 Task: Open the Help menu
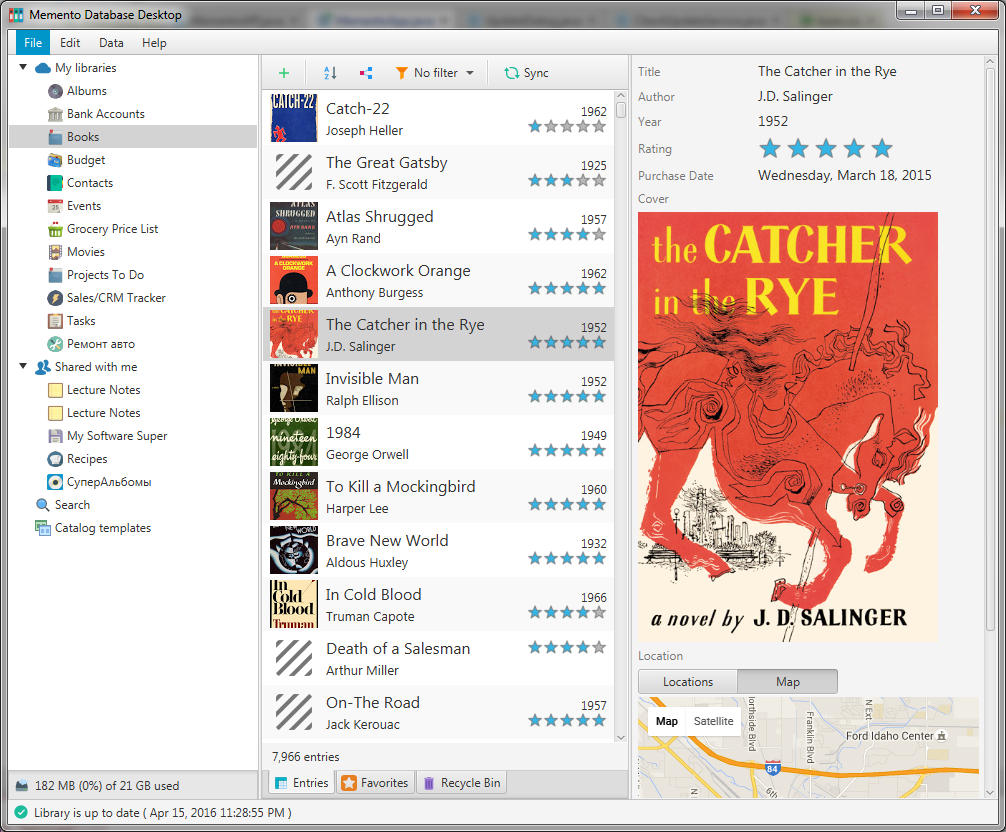pyautogui.click(x=154, y=43)
